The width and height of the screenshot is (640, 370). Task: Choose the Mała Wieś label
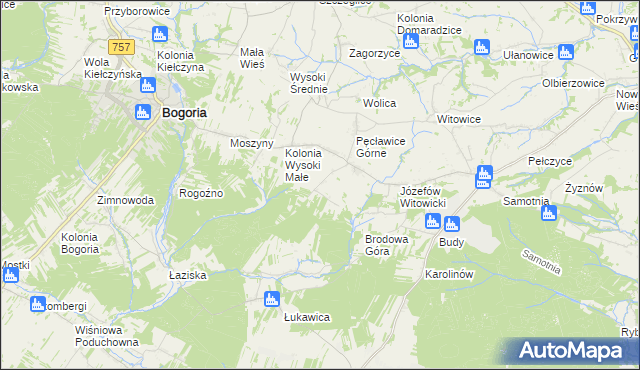pyautogui.click(x=252, y=58)
